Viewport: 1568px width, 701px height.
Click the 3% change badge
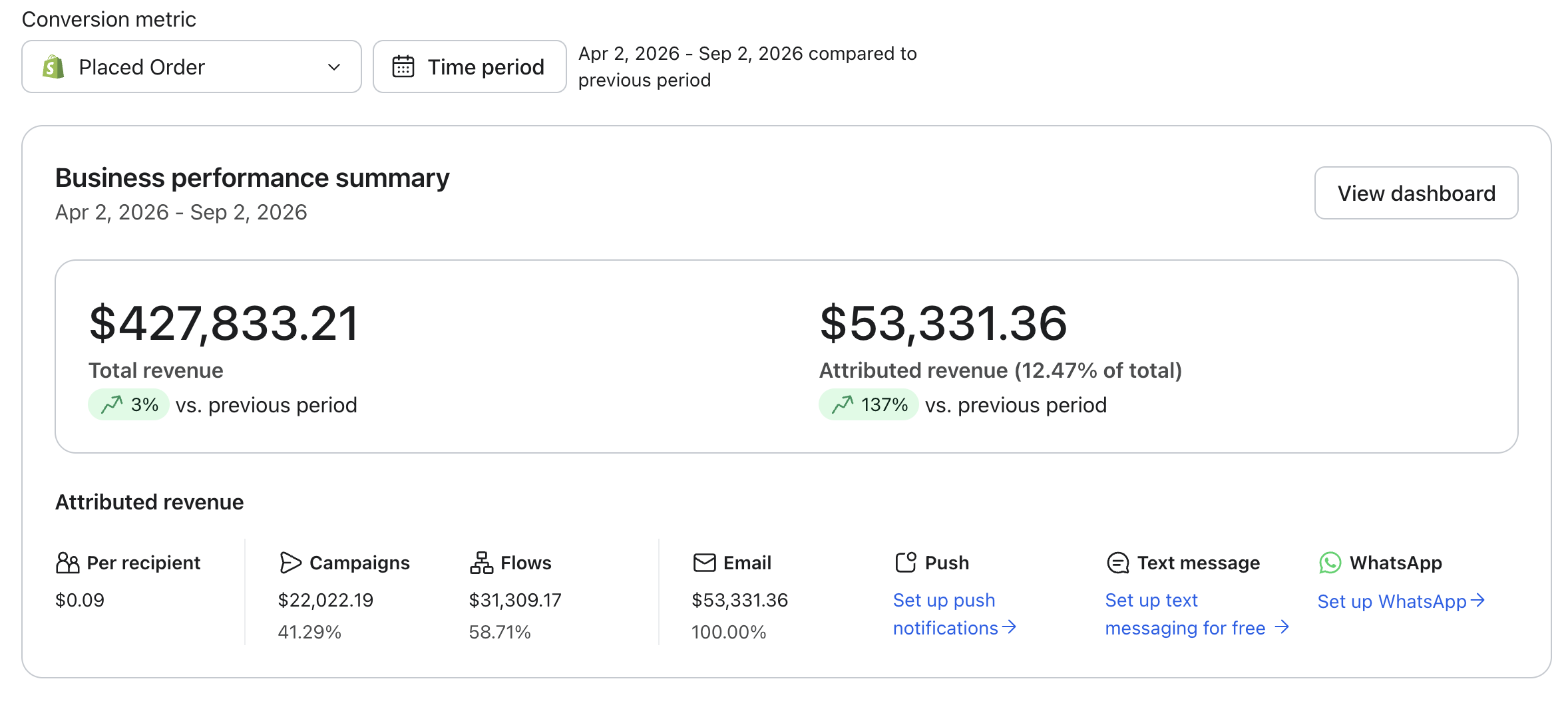(x=128, y=404)
